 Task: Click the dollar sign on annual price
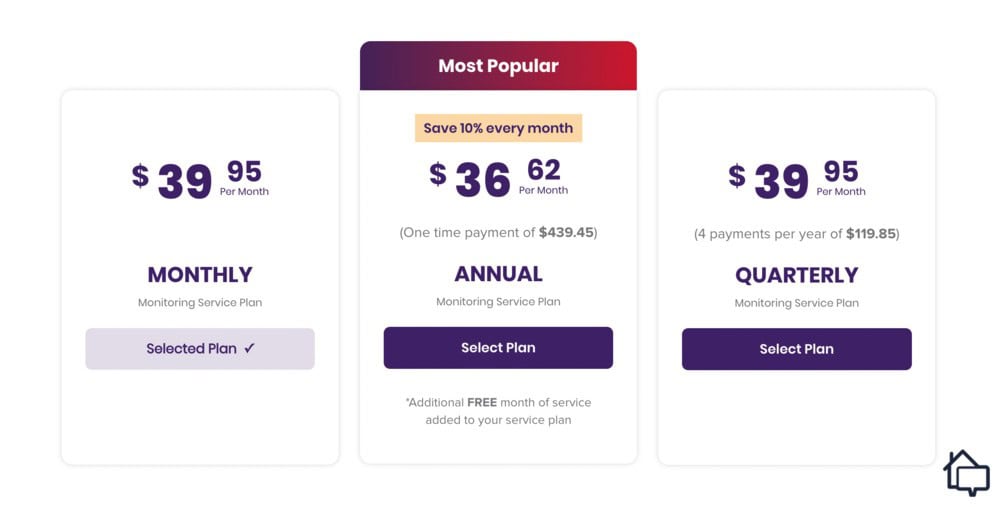pyautogui.click(x=438, y=173)
